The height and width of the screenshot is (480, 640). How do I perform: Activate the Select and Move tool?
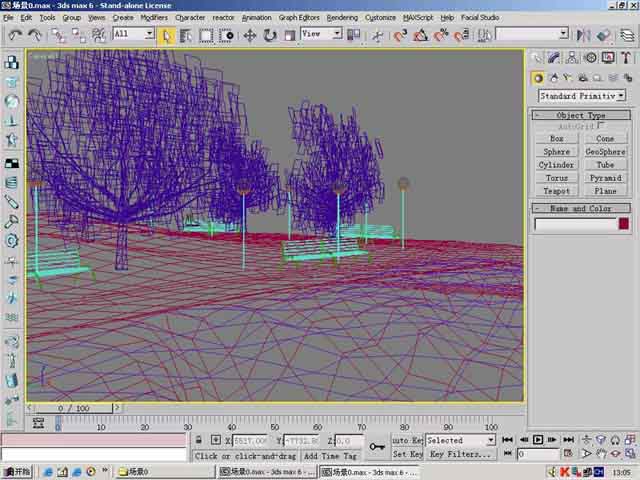point(250,35)
